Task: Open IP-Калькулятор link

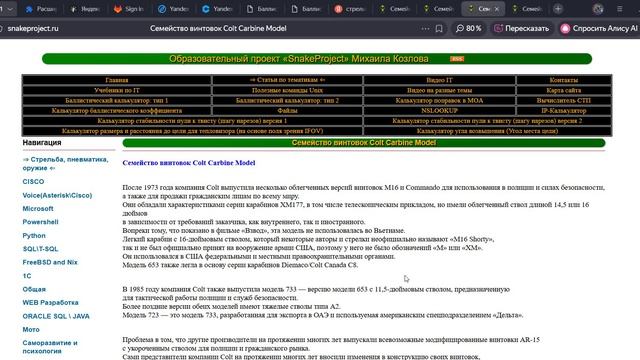Action: point(564,111)
